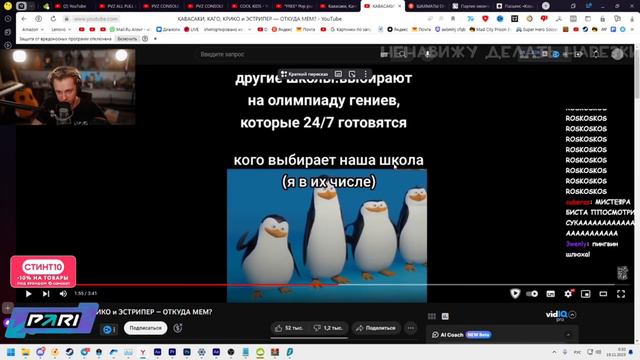Switch to the ШАХМАТЫ tab
The height and width of the screenshot is (360, 640).
(427, 6)
